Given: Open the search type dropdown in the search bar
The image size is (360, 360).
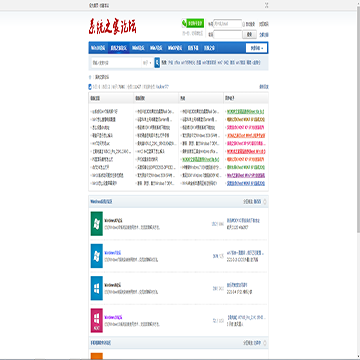Looking at the screenshot, I should pos(147,63).
